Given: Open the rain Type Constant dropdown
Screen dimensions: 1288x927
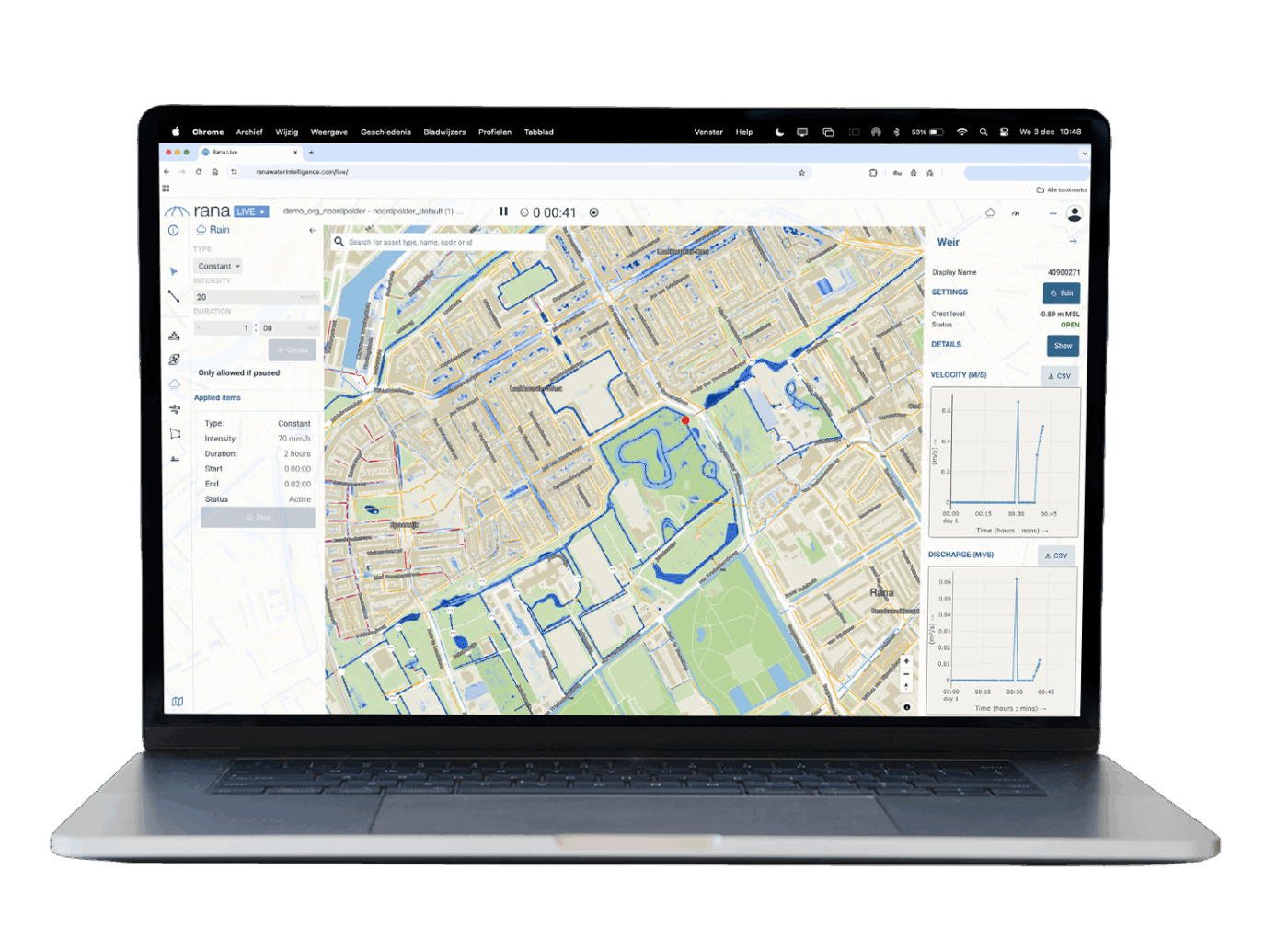Looking at the screenshot, I should coord(219,266).
